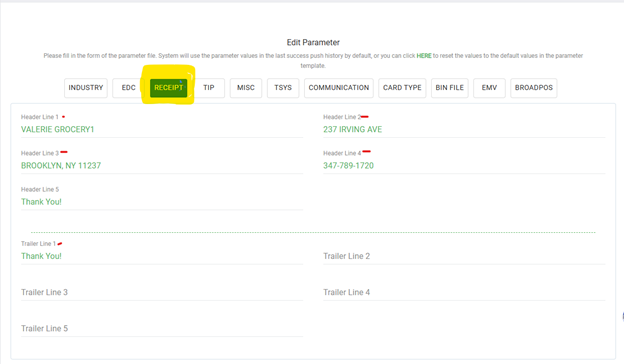Click the HERE link to reset values
Image resolution: width=624 pixels, height=364 pixels.
pyautogui.click(x=424, y=56)
